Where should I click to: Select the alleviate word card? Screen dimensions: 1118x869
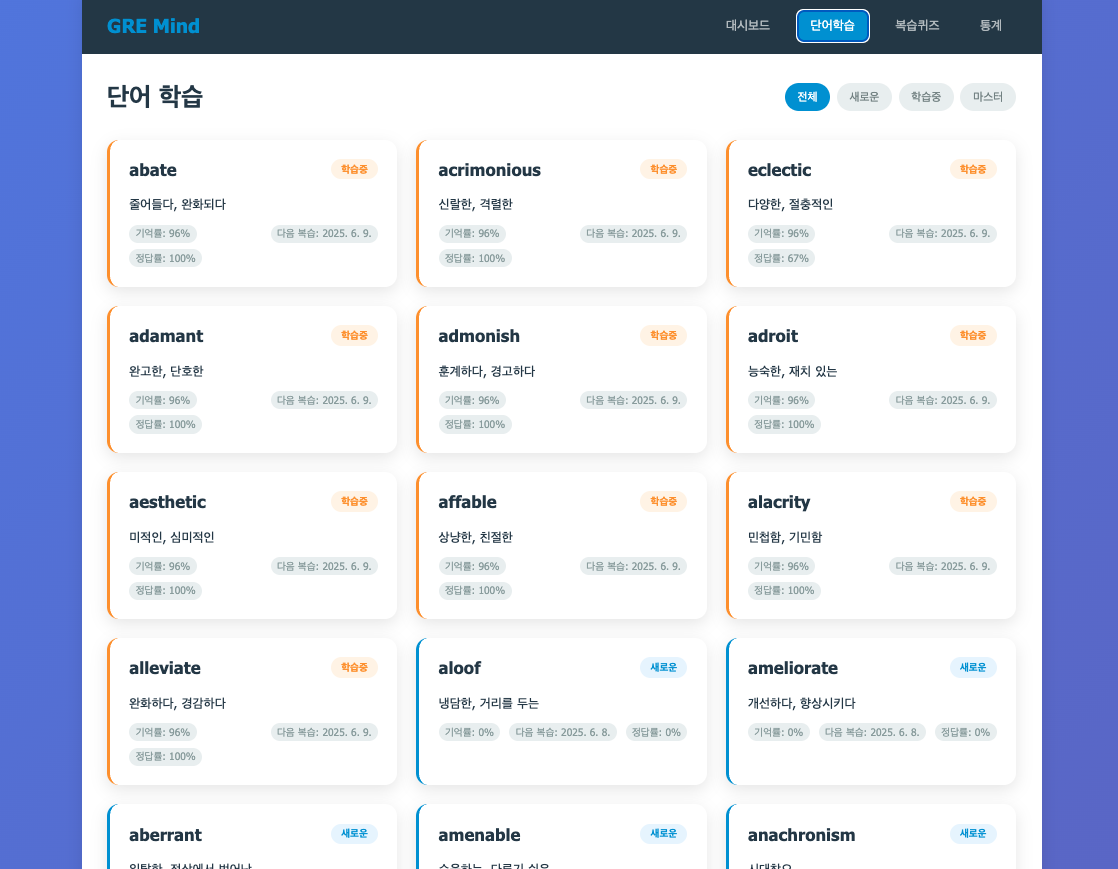252,711
